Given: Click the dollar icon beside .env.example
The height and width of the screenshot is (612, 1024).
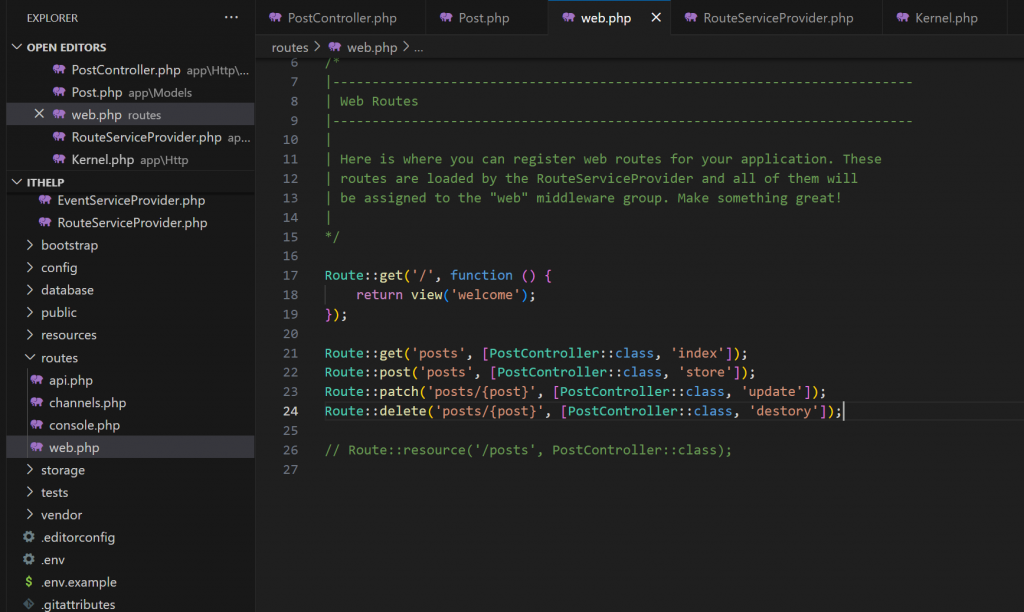Looking at the screenshot, I should pos(29,581).
